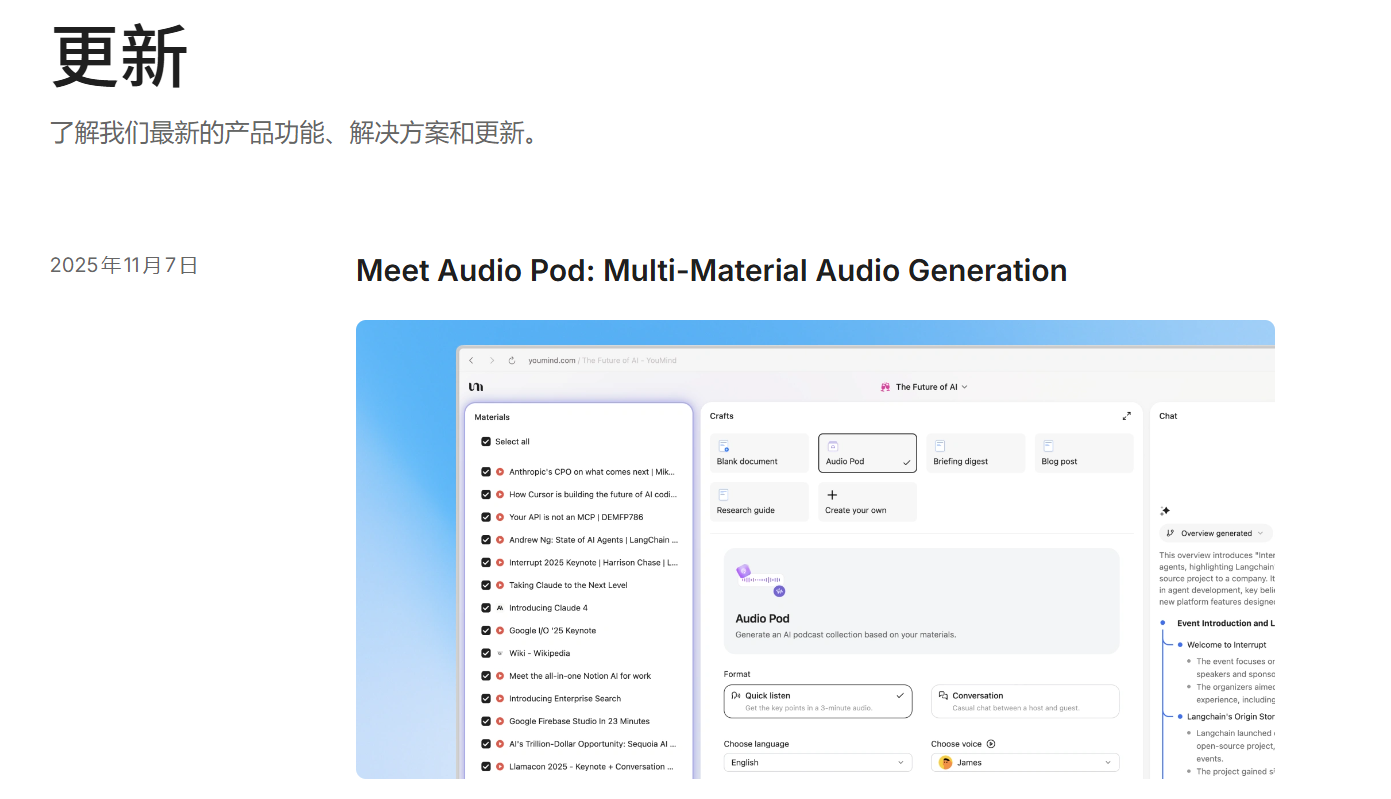The image size is (1391, 799).
Task: Click the branch icon in Overview generated
Action: pyautogui.click(x=1170, y=533)
